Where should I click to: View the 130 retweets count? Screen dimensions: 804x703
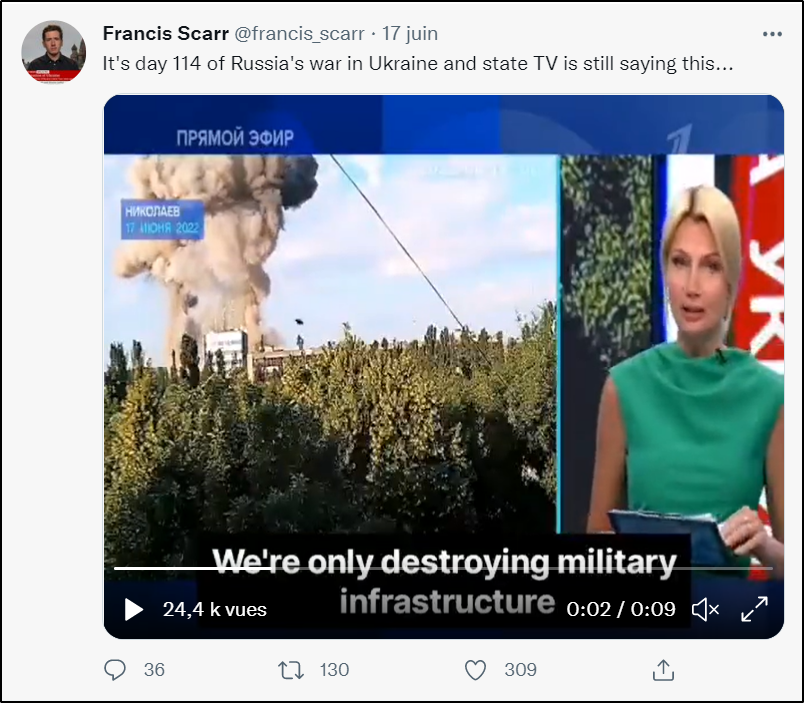coord(334,670)
